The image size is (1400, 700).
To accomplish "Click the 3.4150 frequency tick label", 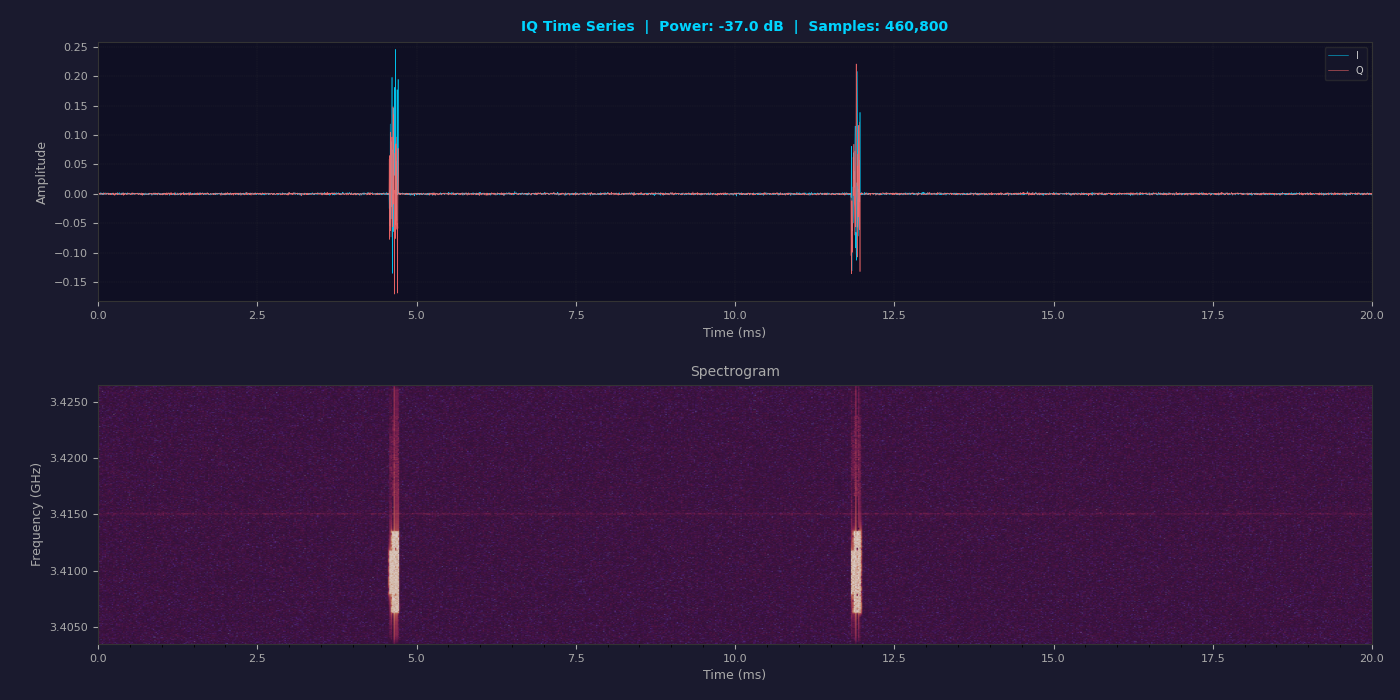I will pyautogui.click(x=69, y=514).
